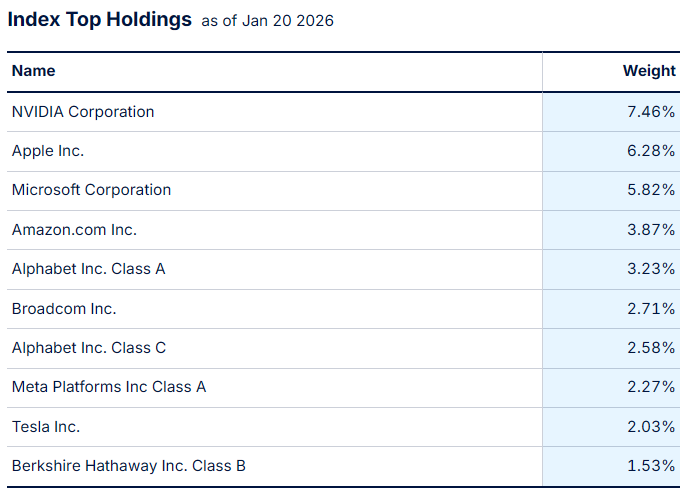Click the Weight column header

click(x=649, y=71)
